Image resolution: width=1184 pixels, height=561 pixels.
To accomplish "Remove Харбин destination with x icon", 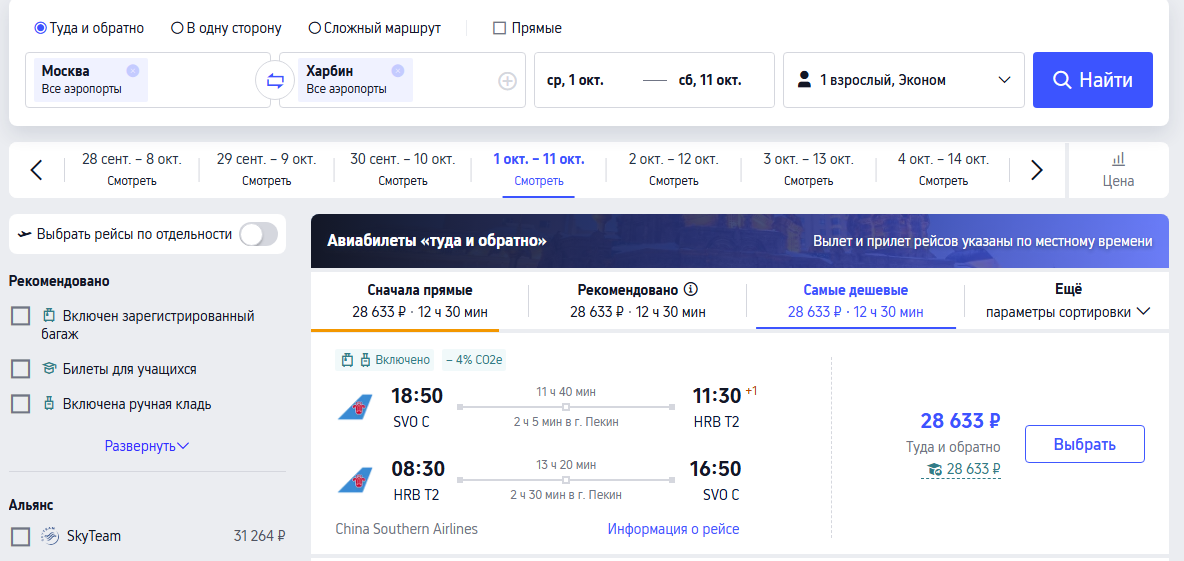I will [398, 70].
